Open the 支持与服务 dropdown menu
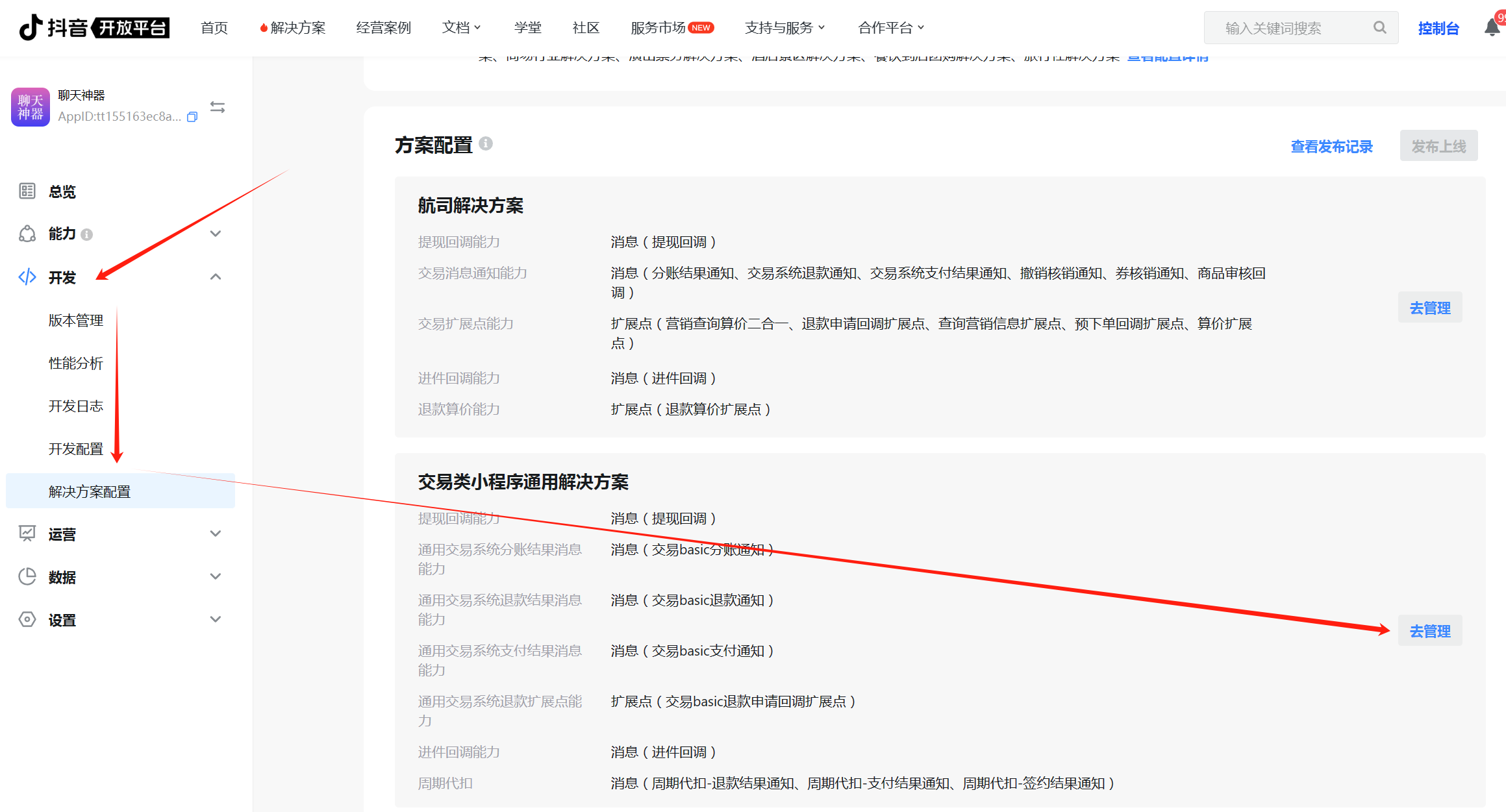This screenshot has width=1506, height=812. [784, 27]
